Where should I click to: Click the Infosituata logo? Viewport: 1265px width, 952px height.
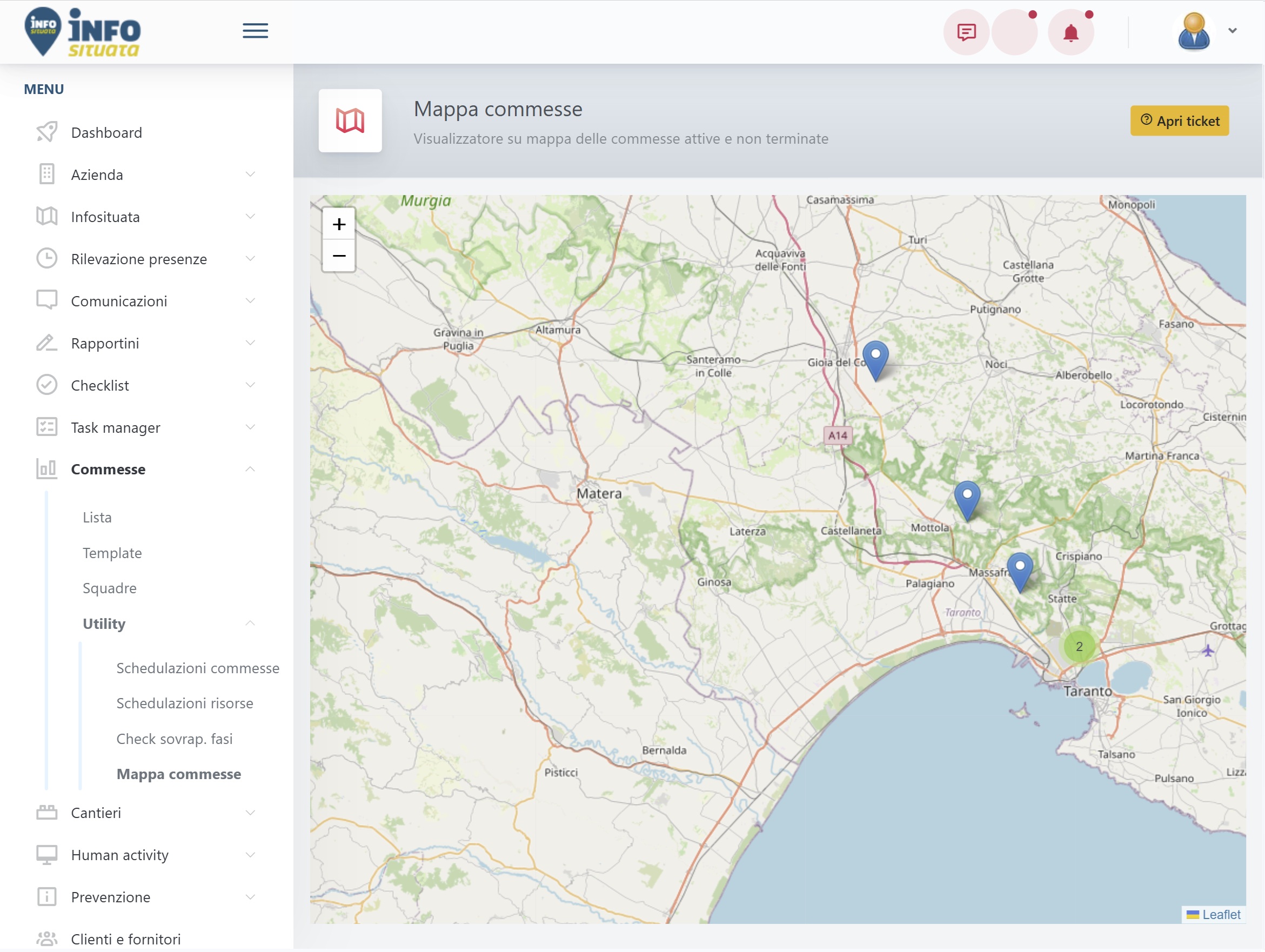coord(82,32)
